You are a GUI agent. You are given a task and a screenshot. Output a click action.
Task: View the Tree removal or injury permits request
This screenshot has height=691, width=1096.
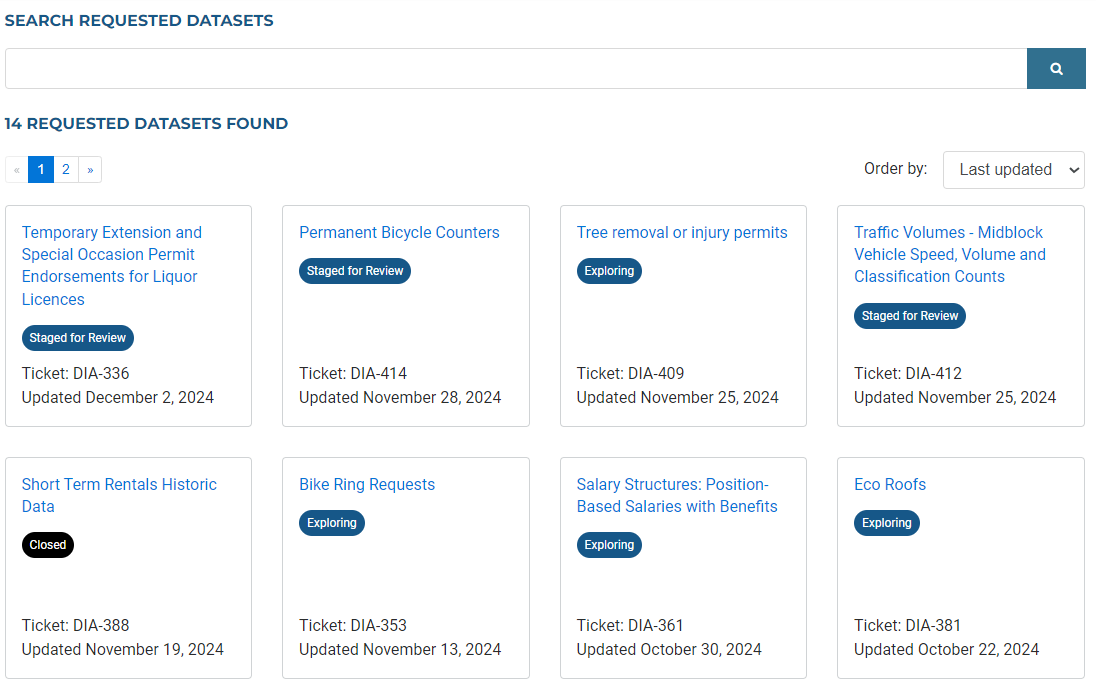click(682, 232)
